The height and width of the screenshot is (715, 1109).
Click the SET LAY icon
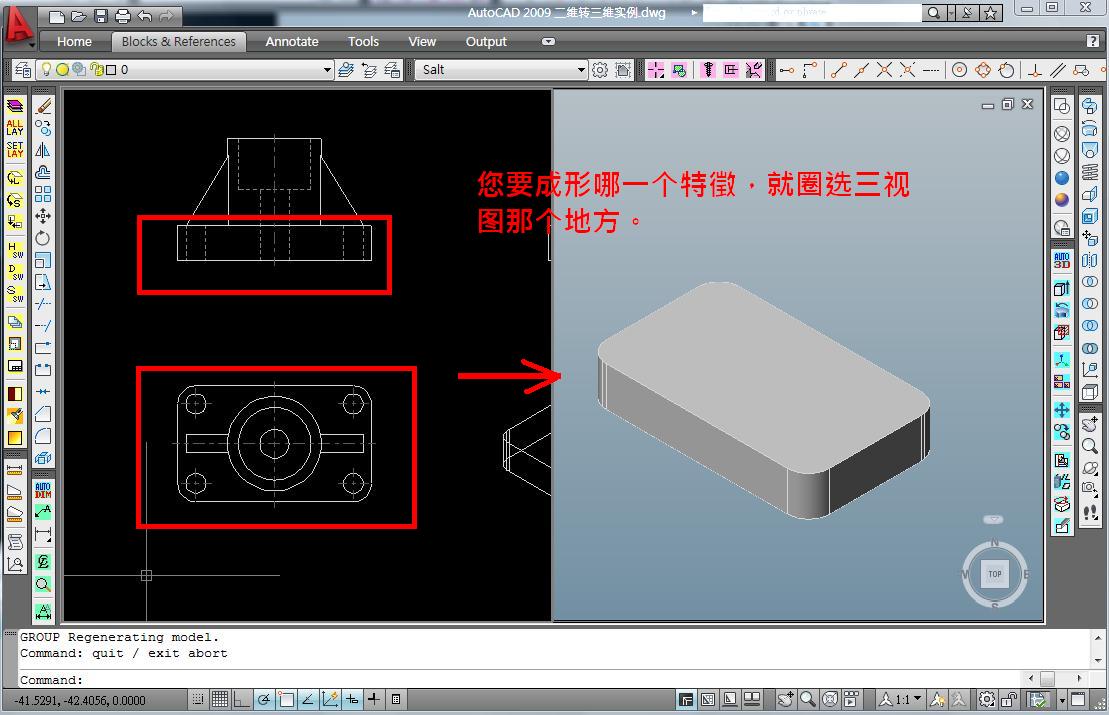(15, 149)
